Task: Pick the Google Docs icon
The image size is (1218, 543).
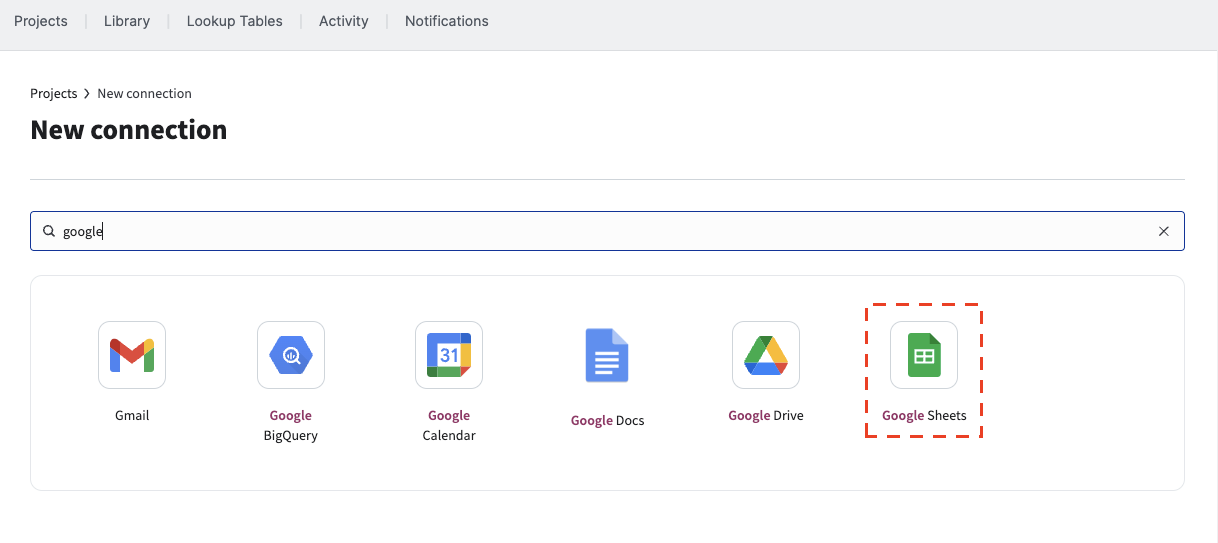Action: click(x=607, y=356)
